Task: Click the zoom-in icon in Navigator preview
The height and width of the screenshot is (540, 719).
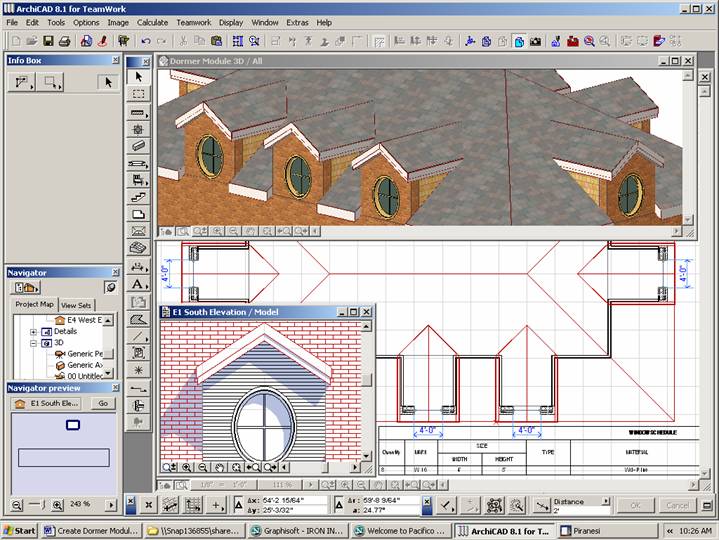Action: pyautogui.click(x=57, y=505)
